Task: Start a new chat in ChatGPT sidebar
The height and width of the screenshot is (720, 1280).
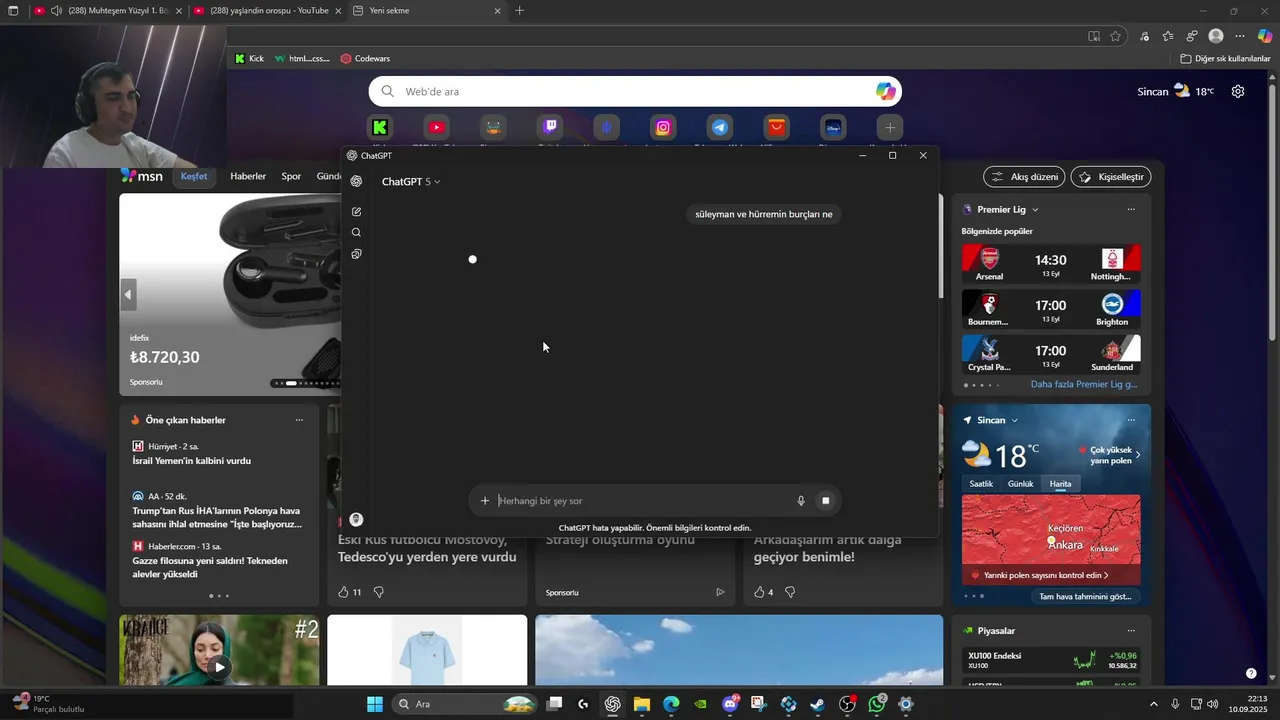Action: click(356, 212)
